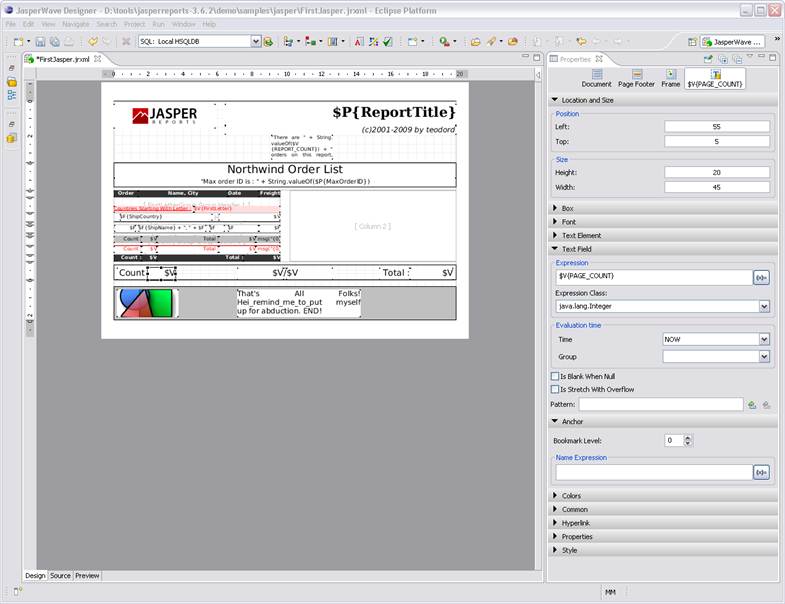Image resolution: width=785 pixels, height=604 pixels.
Task: Click the JasperWave perspective button
Action: point(733,42)
